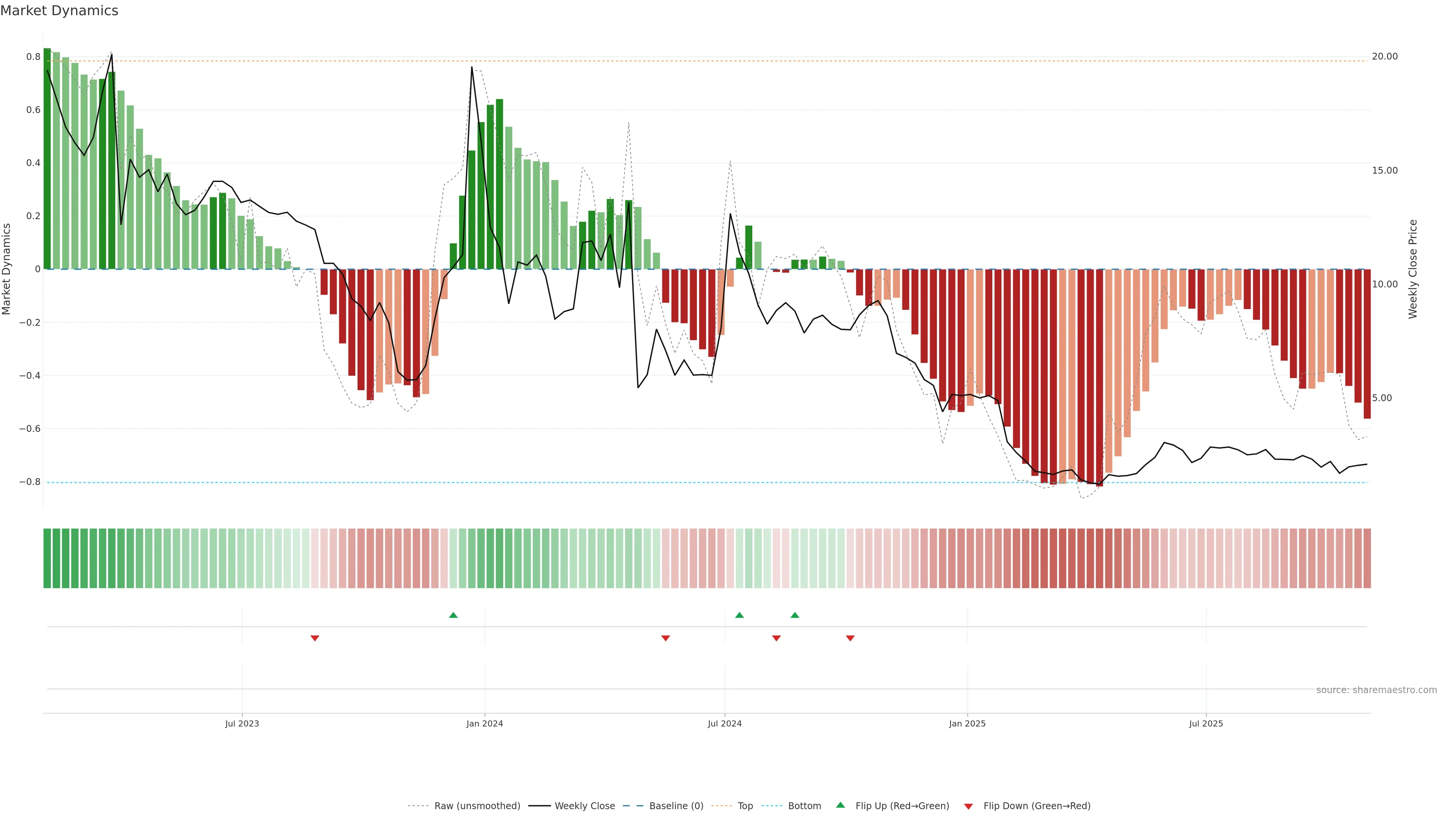The width and height of the screenshot is (1456, 819).
Task: Click red Flip Down triangle between later Flip Ups
Action: tap(776, 638)
